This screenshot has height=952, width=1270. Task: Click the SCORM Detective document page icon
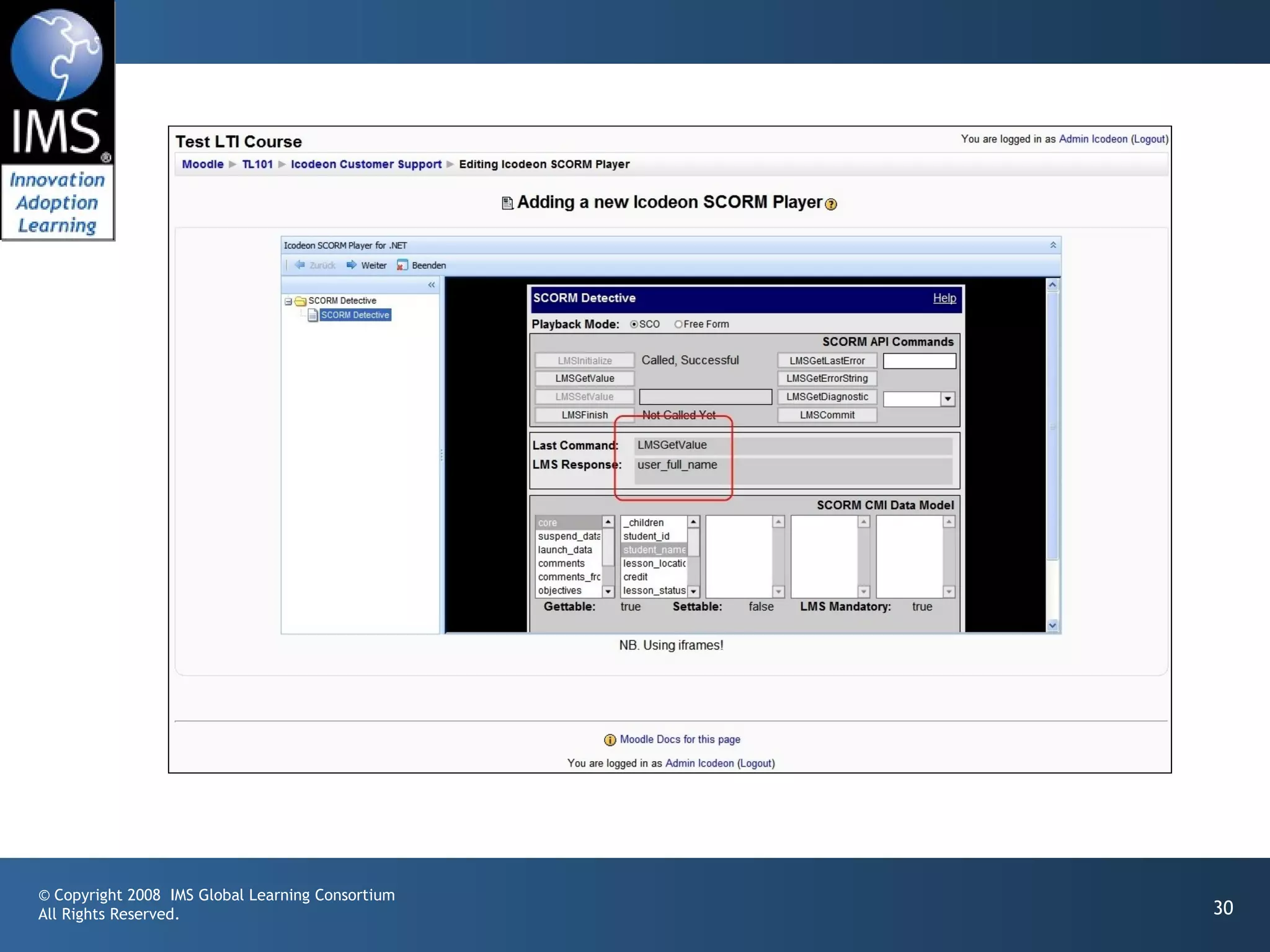point(313,315)
